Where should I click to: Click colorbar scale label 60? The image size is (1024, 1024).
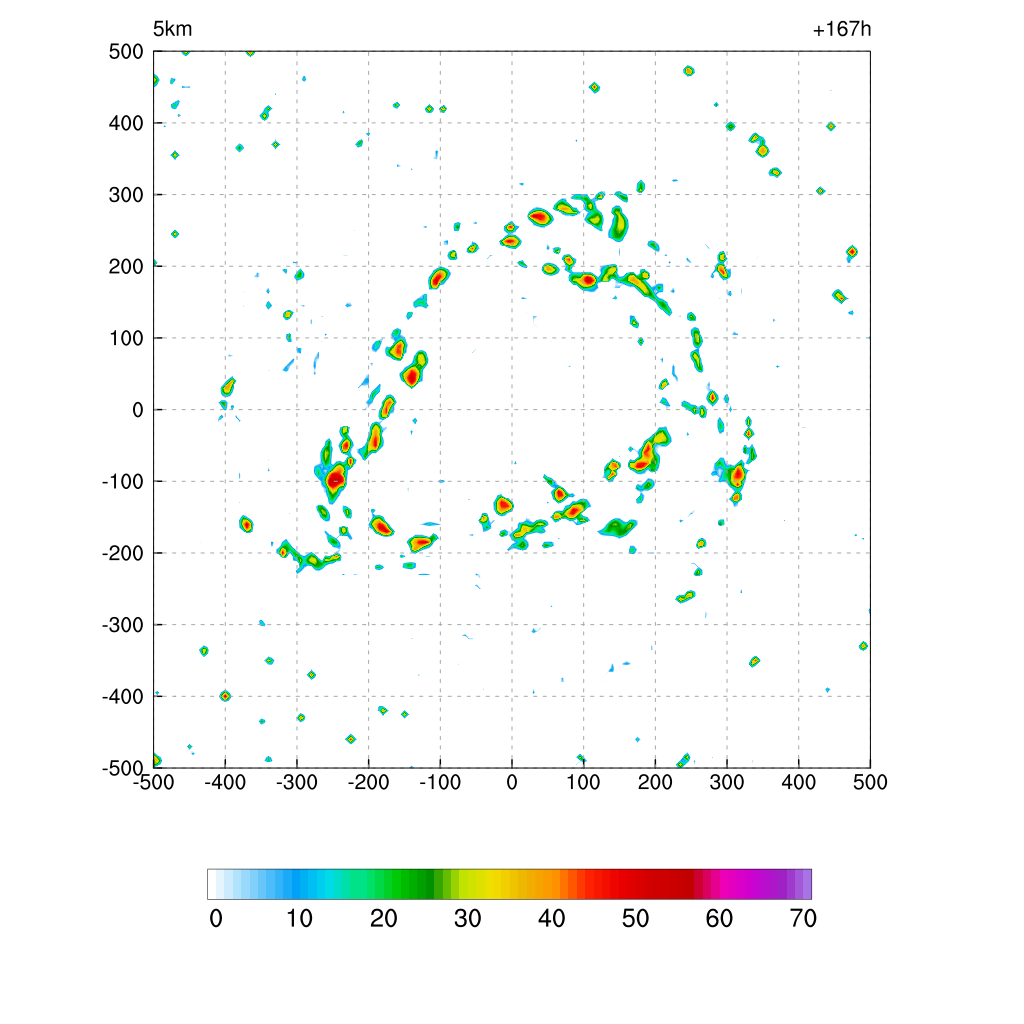click(719, 919)
